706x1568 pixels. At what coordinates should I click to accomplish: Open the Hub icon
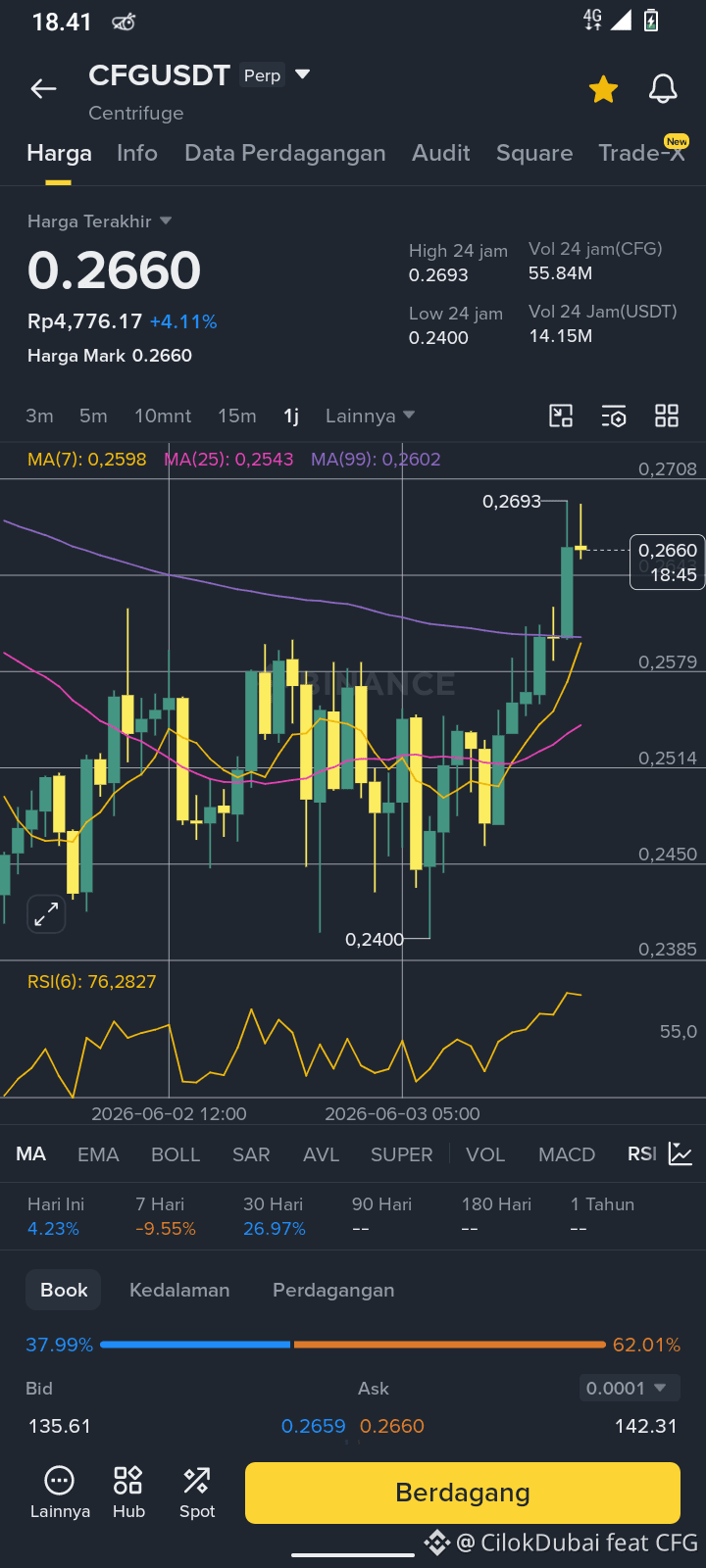pyautogui.click(x=128, y=1493)
